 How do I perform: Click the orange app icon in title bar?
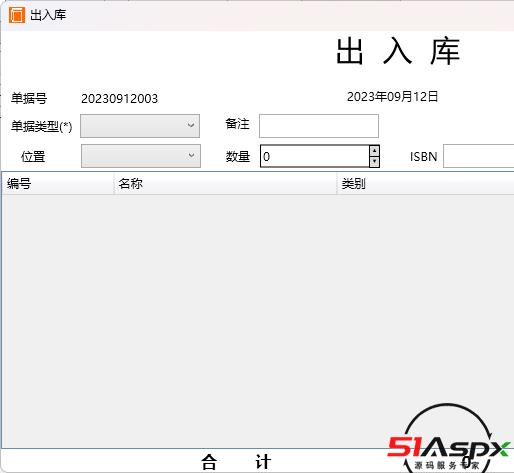(17, 15)
